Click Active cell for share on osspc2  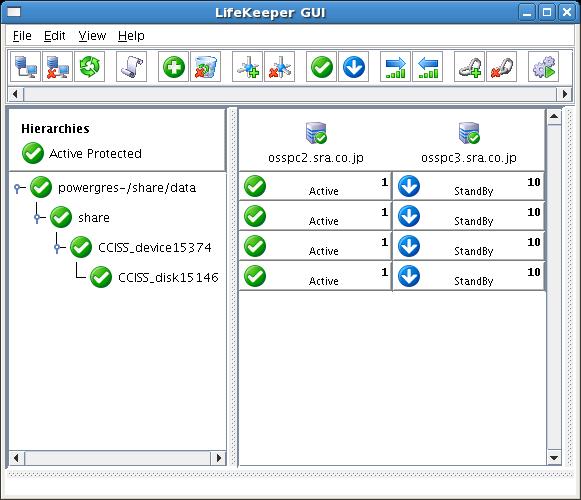315,216
